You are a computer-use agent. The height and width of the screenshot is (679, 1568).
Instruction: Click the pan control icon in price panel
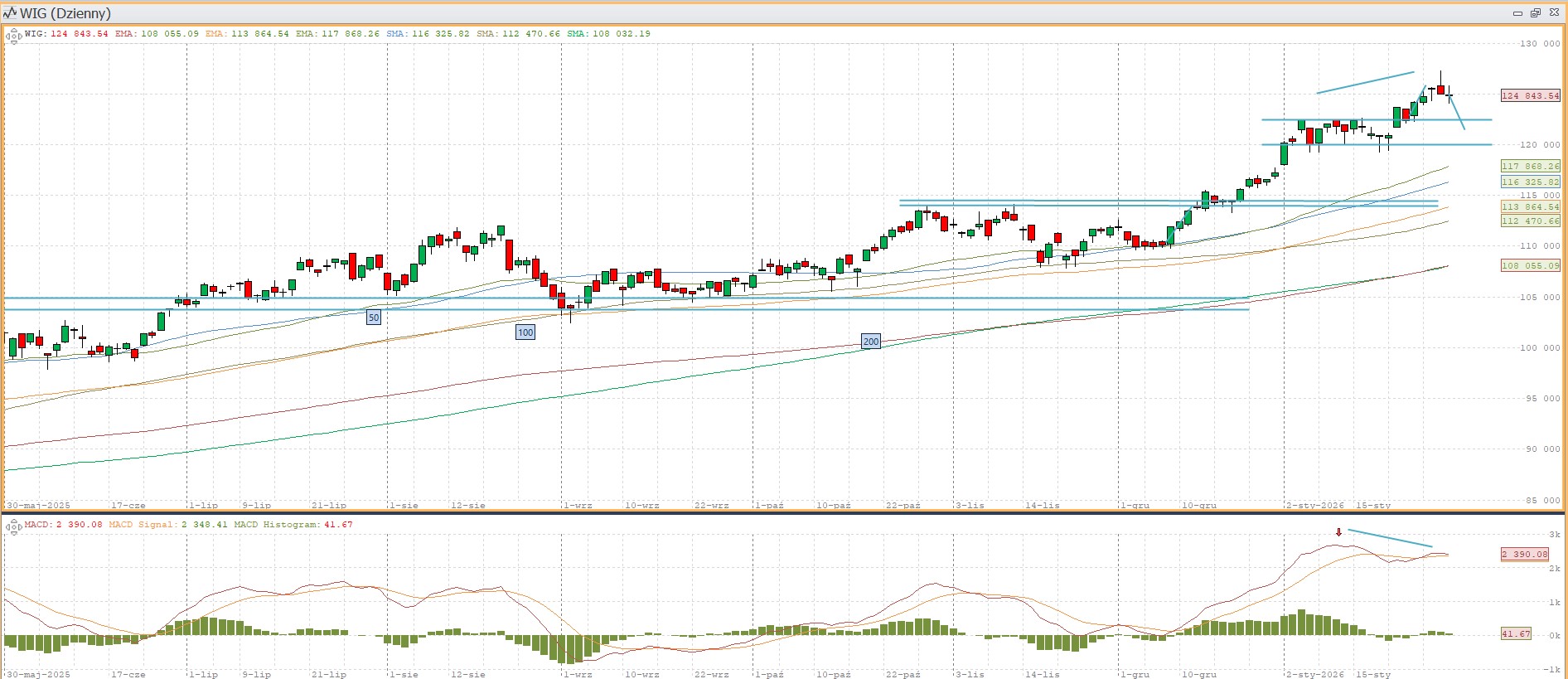[13, 36]
